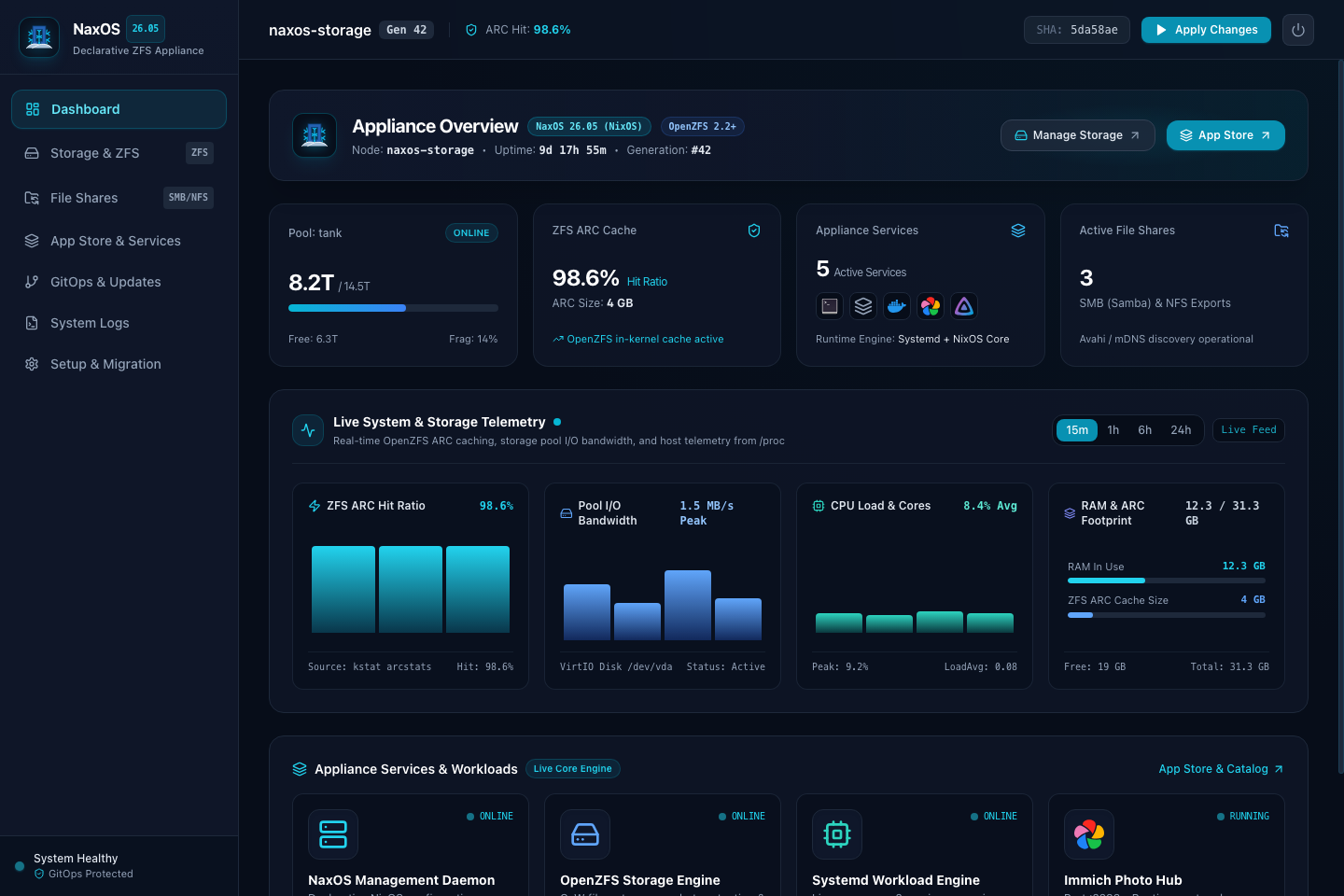Click the OpenZFS Storage Engine drive icon
Viewport: 1344px width, 896px height.
(x=585, y=834)
